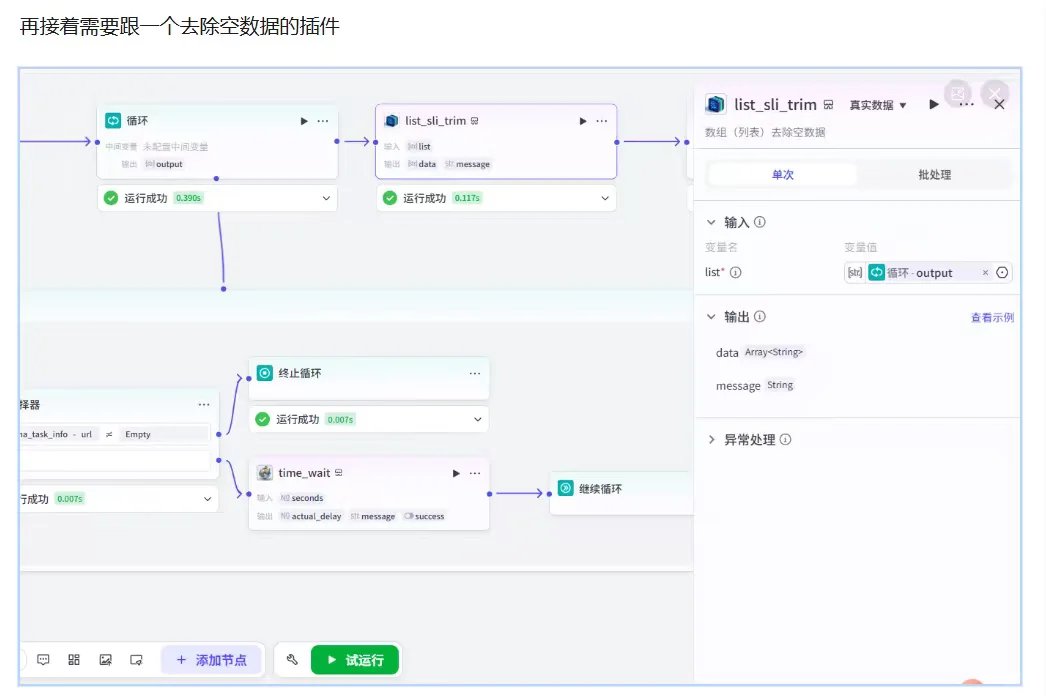
Task: Switch to the 单次 tab
Action: point(782,174)
